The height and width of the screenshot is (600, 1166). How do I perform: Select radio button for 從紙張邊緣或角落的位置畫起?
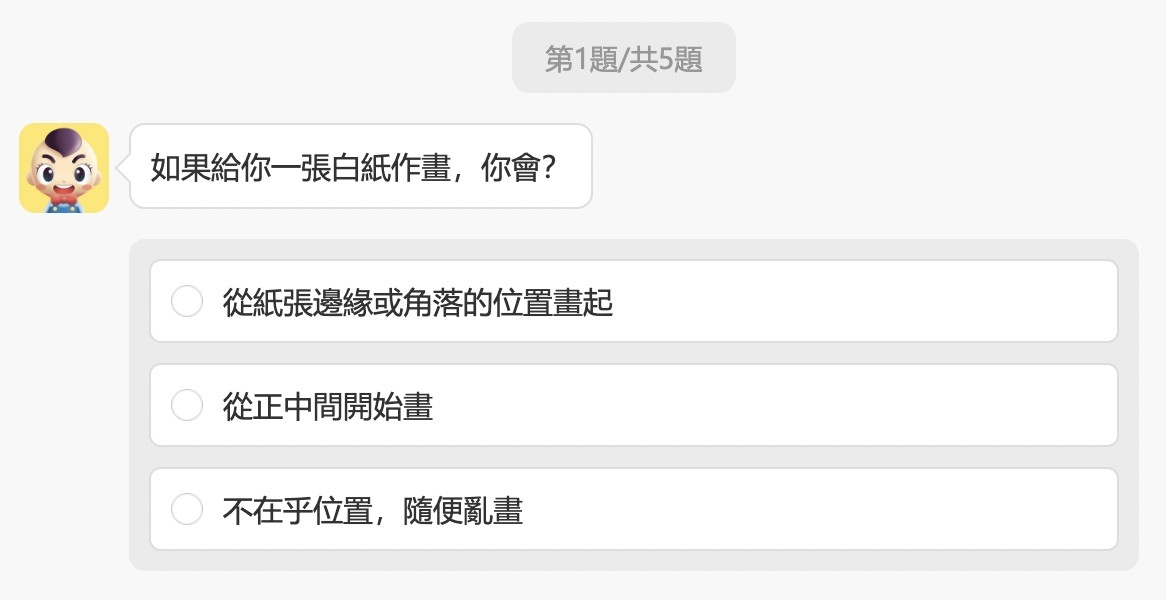pyautogui.click(x=186, y=300)
